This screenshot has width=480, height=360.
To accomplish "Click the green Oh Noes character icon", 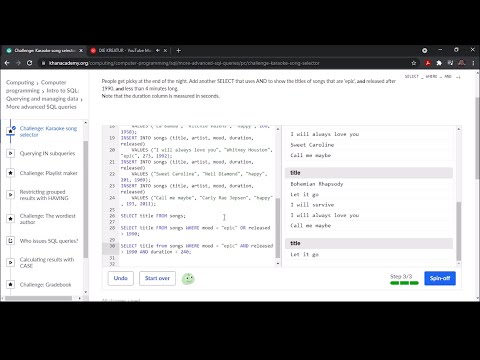I will tap(188, 279).
